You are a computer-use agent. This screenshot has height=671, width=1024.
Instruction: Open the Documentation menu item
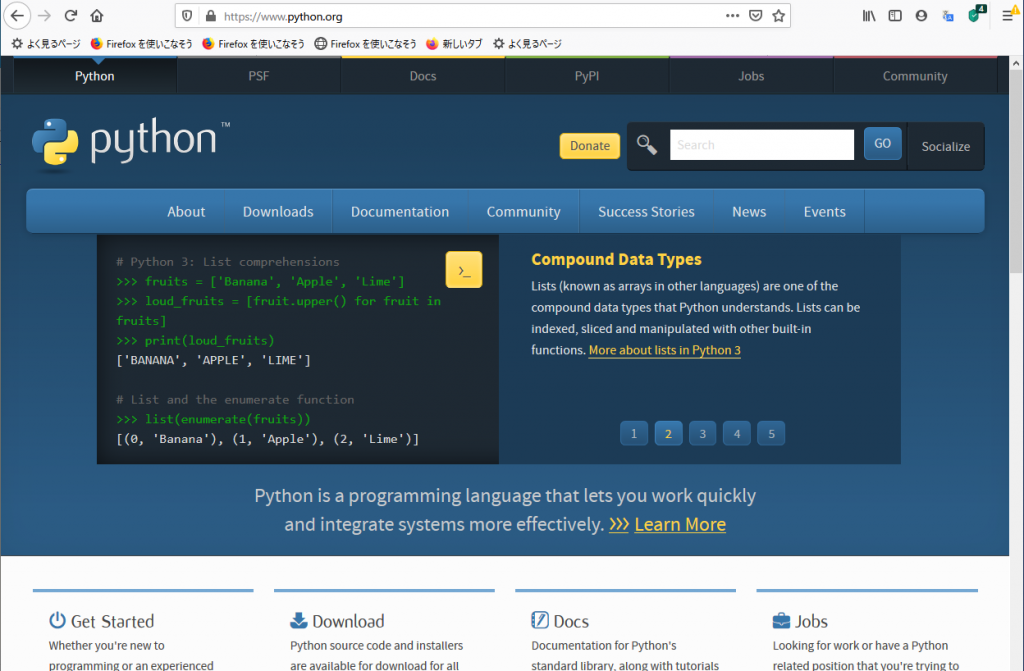(x=400, y=212)
